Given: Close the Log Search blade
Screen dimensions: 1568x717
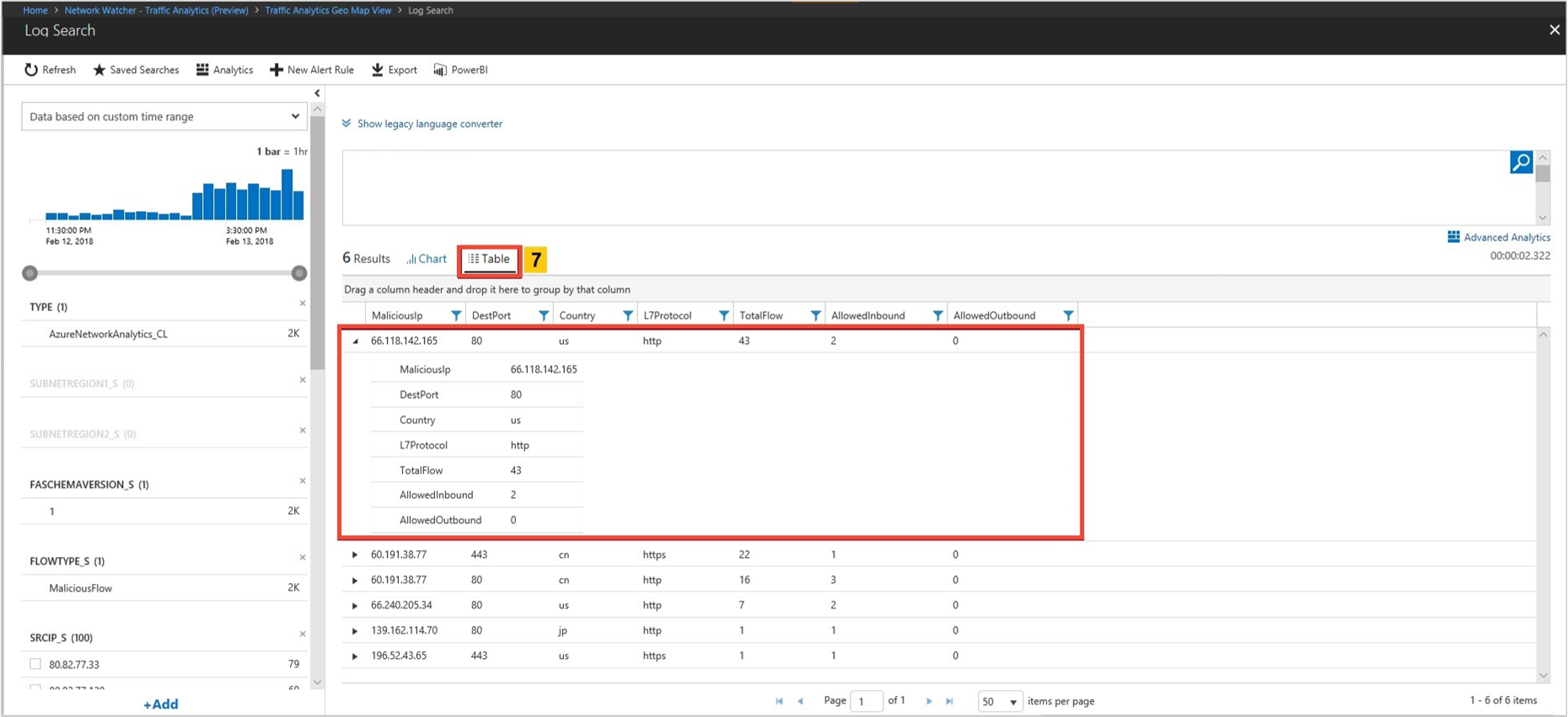Looking at the screenshot, I should tap(1554, 29).
